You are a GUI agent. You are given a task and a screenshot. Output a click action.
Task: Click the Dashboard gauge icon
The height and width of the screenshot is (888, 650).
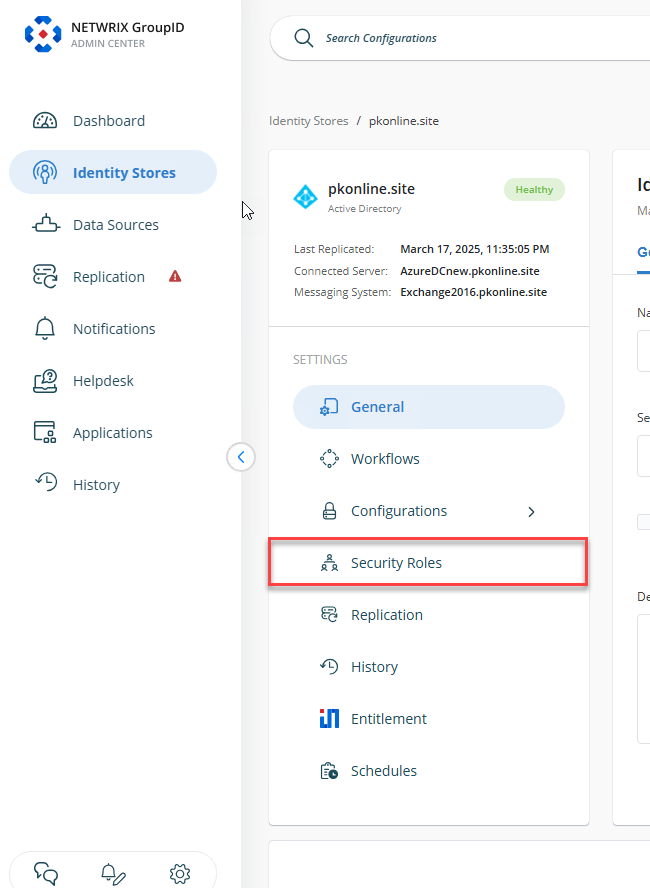pos(45,121)
